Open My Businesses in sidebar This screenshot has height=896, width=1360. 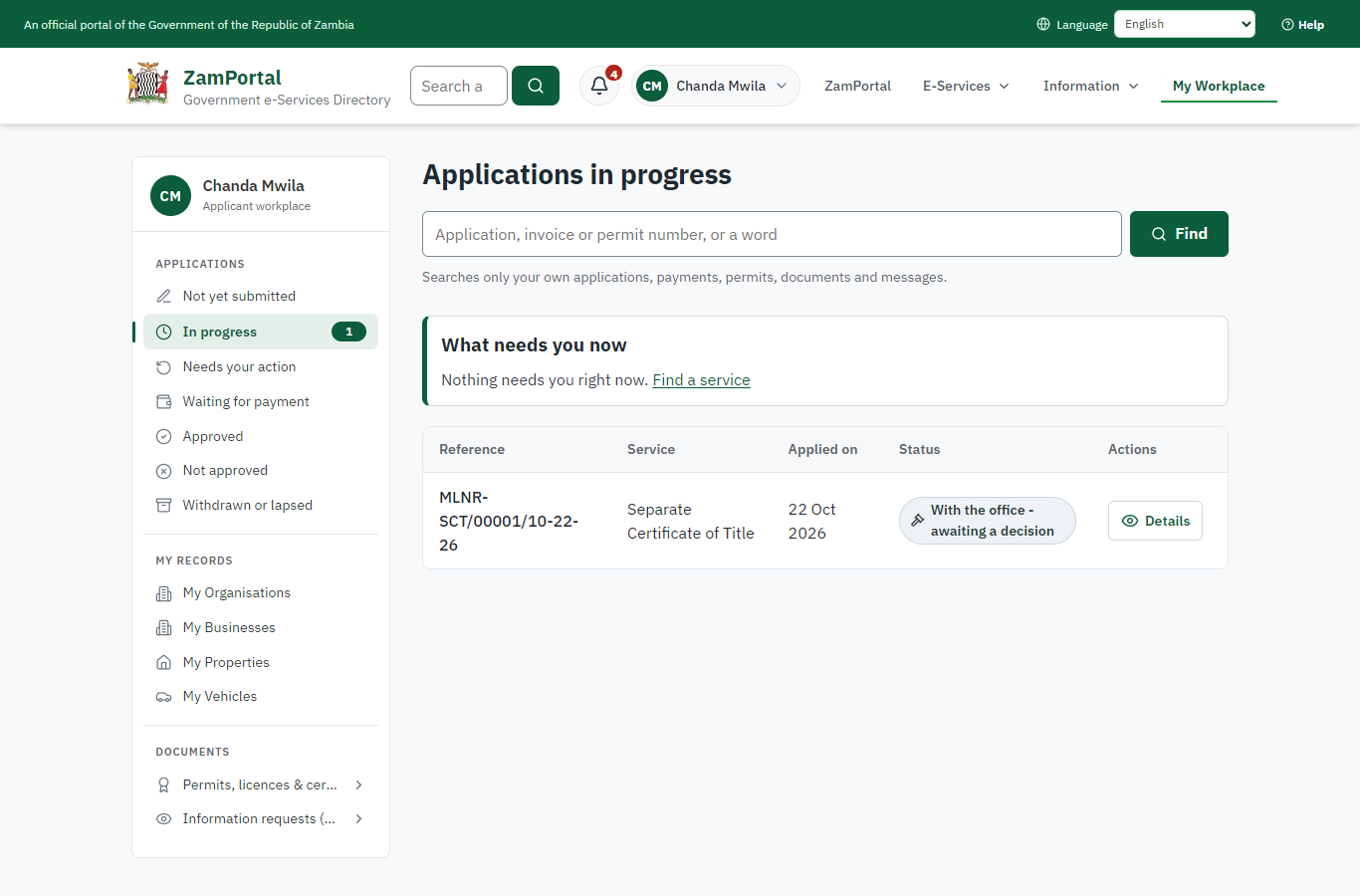tap(261, 627)
